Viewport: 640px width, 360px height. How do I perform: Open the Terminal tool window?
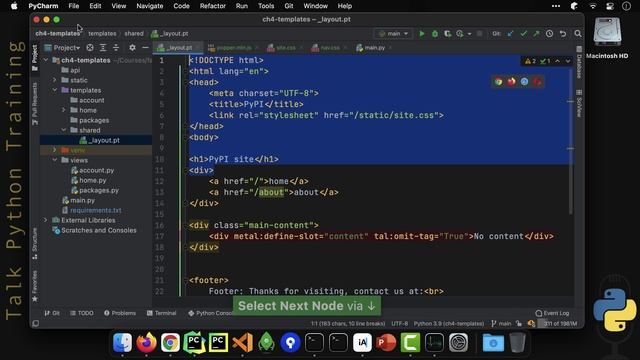[161, 313]
